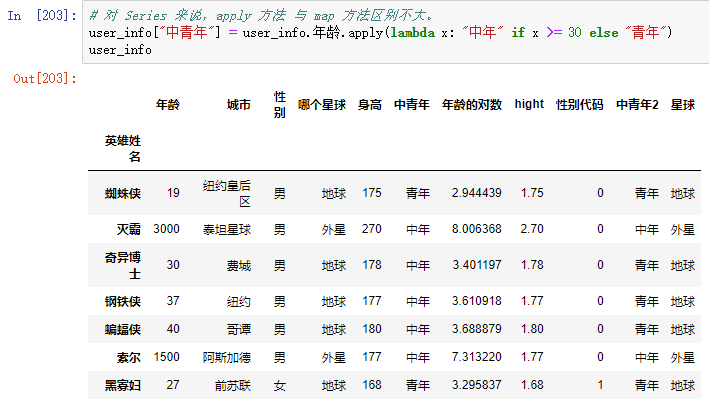Click height value 270
709x408 pixels.
click(372, 229)
